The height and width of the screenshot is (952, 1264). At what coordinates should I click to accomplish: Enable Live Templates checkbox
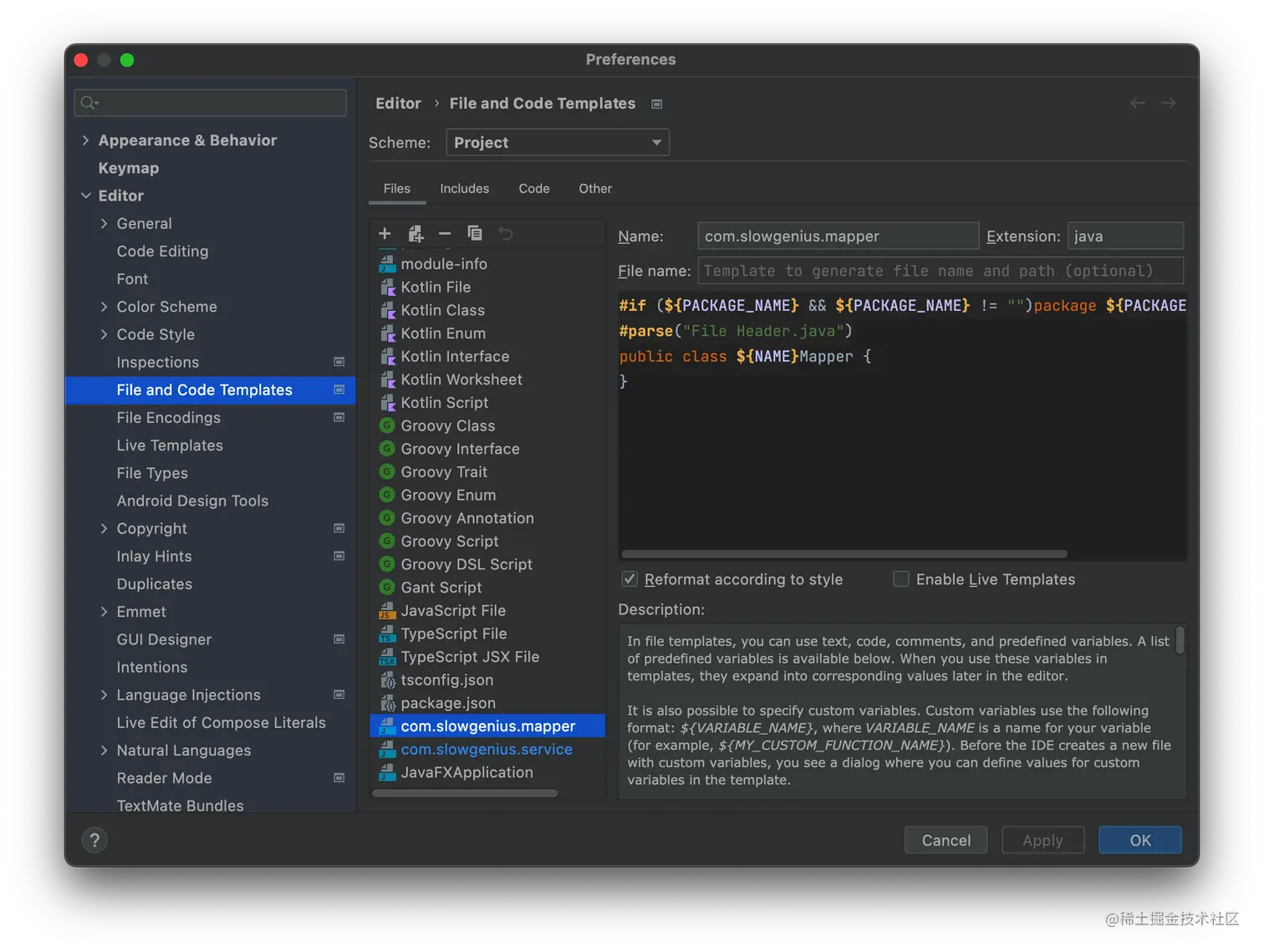tap(901, 579)
